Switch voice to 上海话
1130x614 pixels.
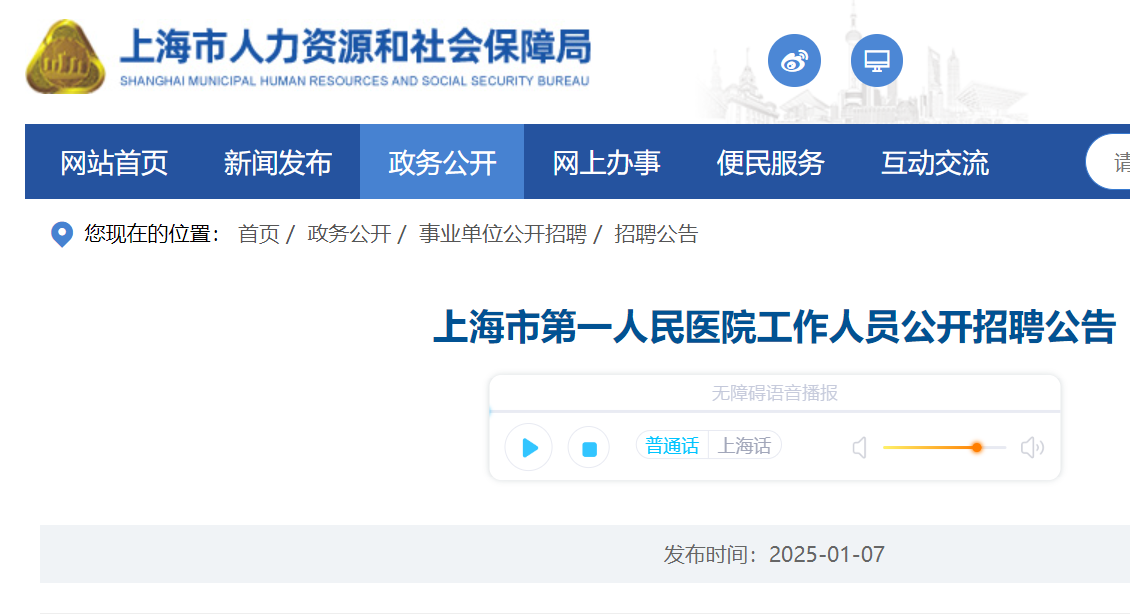pos(744,445)
